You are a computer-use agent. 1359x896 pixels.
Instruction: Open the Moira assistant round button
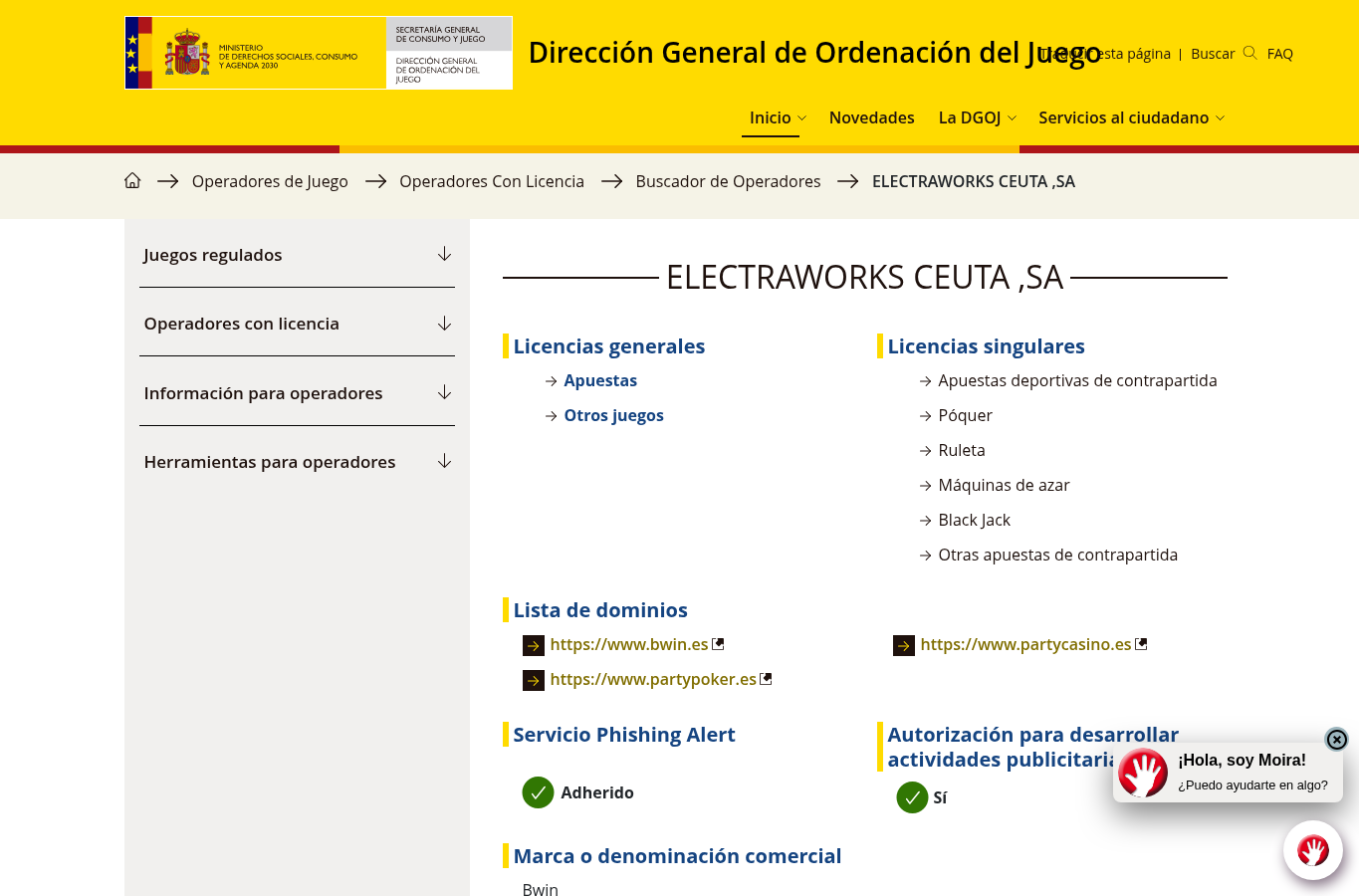point(1312,850)
